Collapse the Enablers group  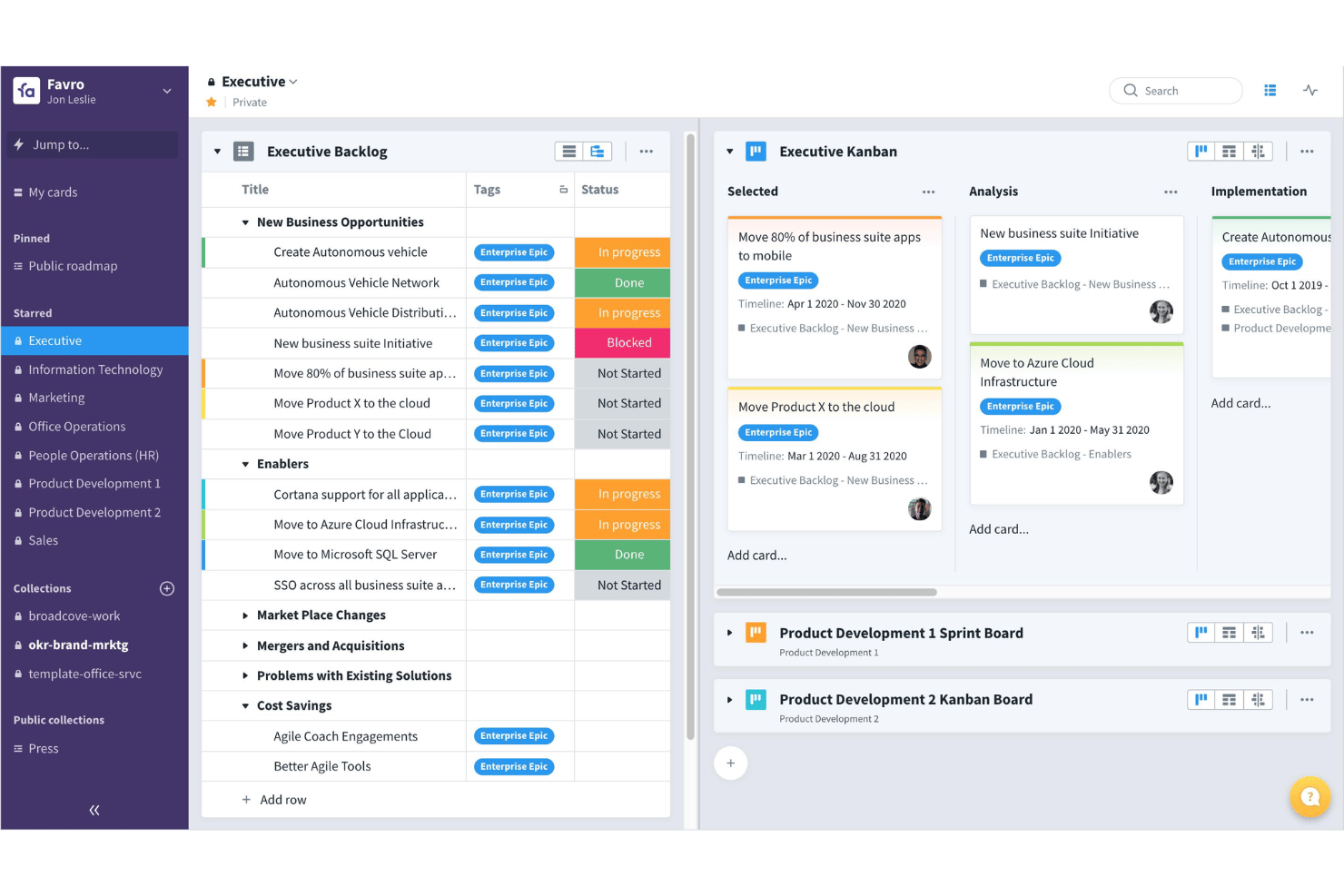pos(245,464)
